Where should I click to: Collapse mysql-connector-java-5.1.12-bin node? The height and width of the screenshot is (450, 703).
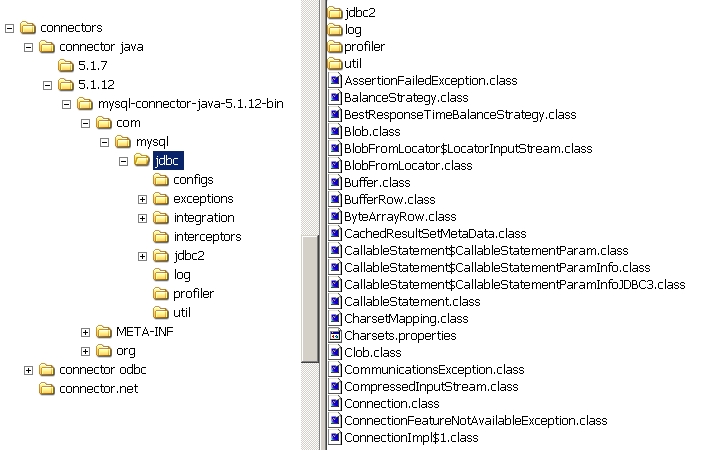(x=66, y=104)
